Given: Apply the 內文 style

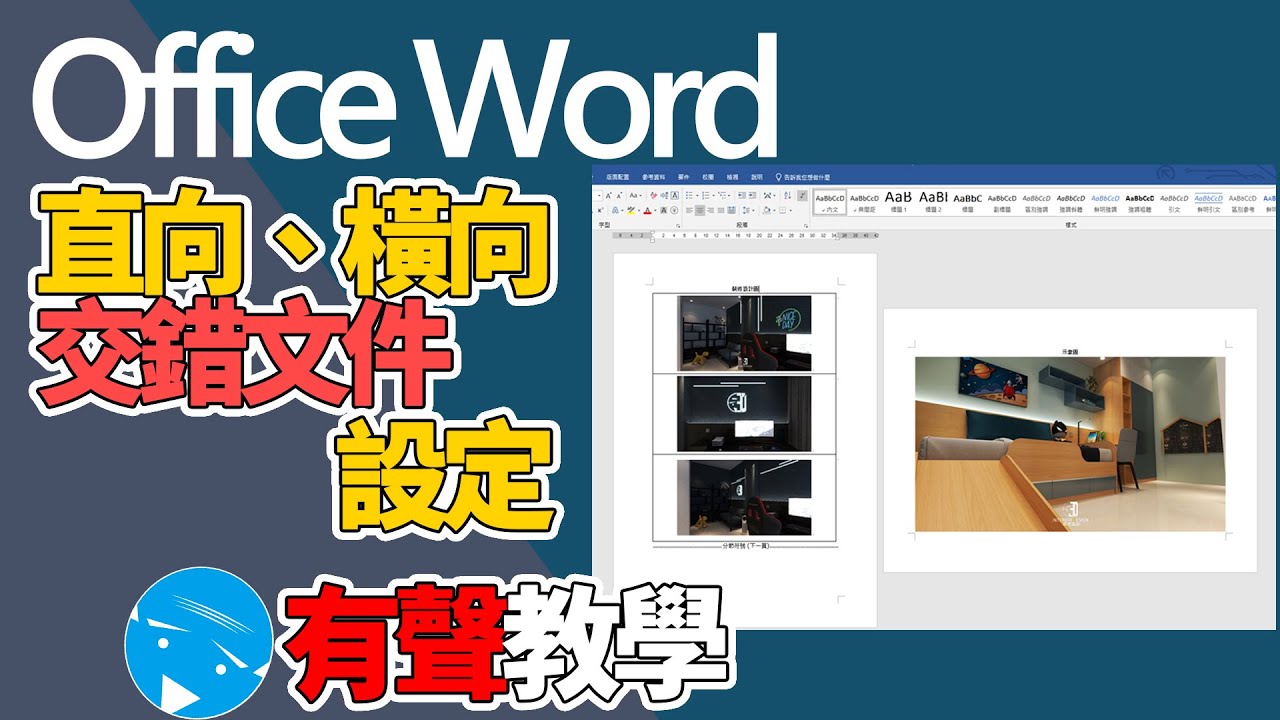Looking at the screenshot, I should coord(830,203).
